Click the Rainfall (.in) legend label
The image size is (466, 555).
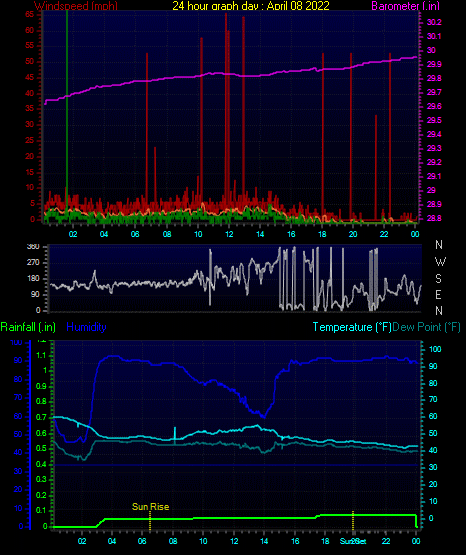pos(28,327)
